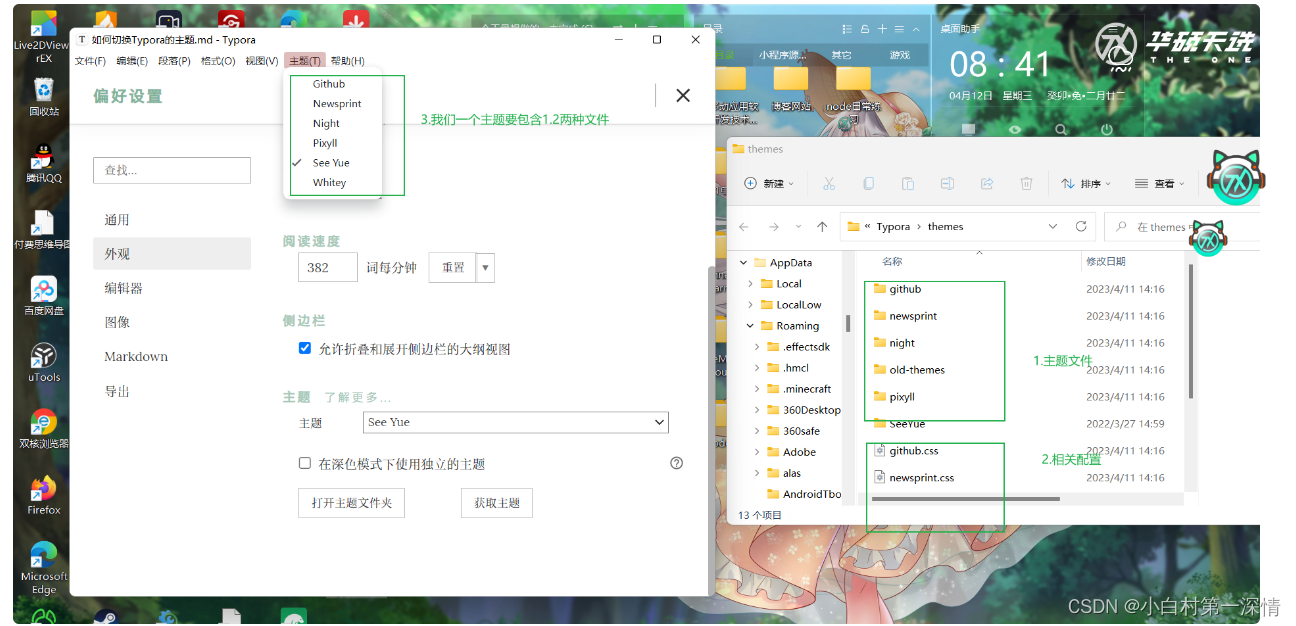
Task: Collapse the AppData tree node
Action: pos(743,262)
